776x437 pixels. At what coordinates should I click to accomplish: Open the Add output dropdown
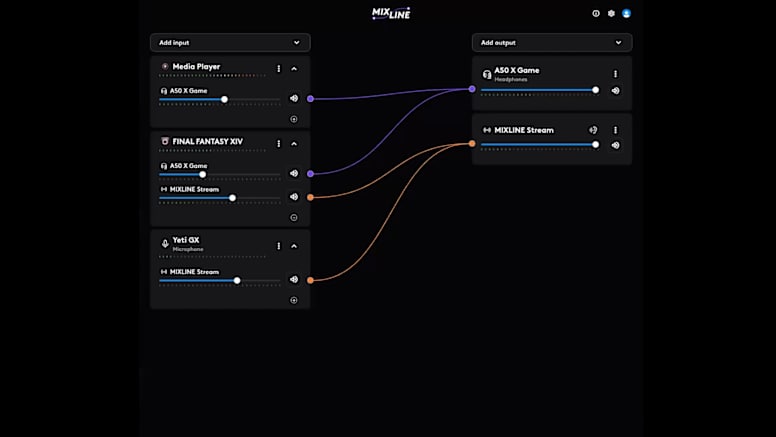[x=552, y=43]
